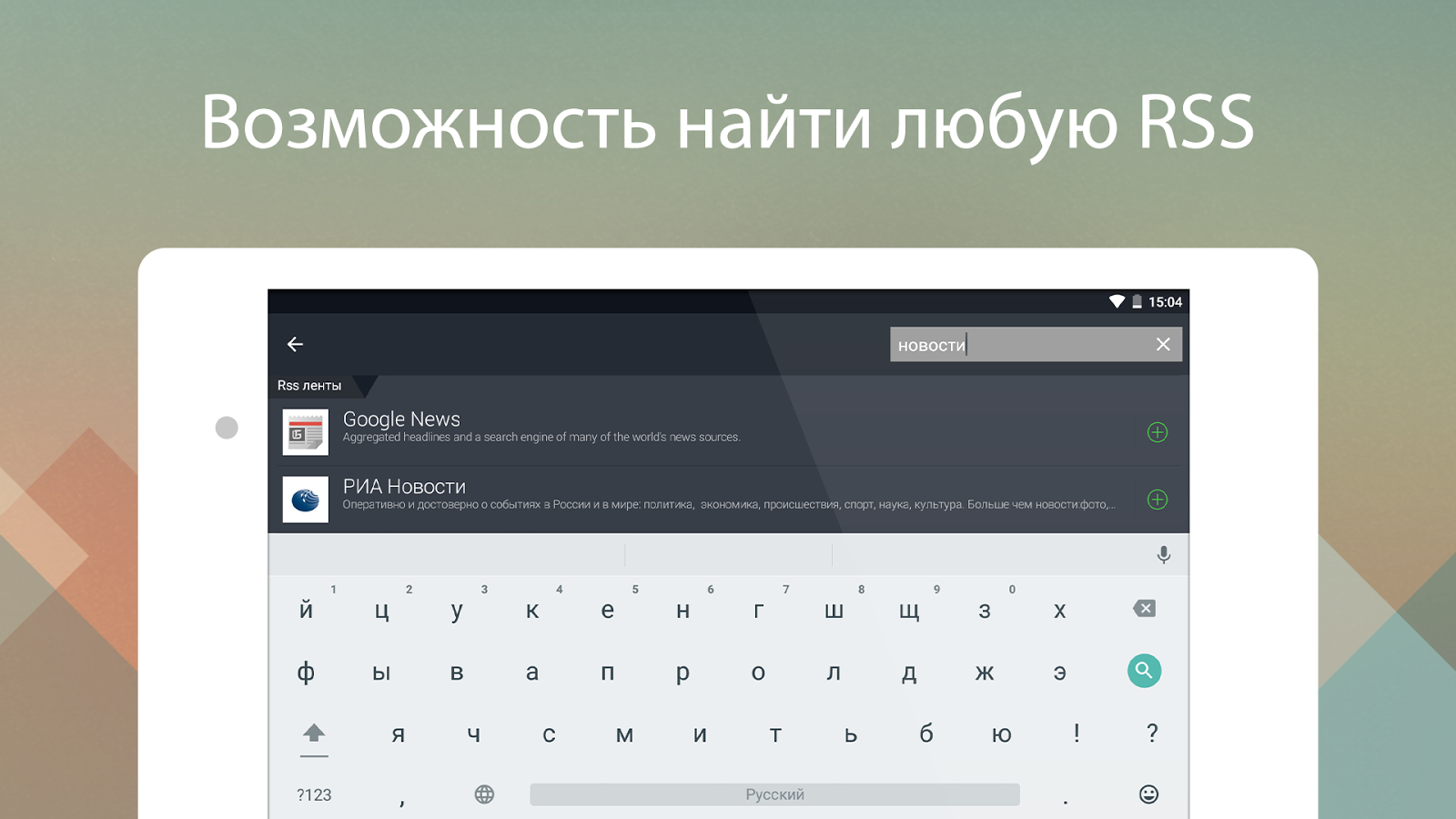The width and height of the screenshot is (1456, 819).
Task: Tap the г key
Action: tap(758, 611)
